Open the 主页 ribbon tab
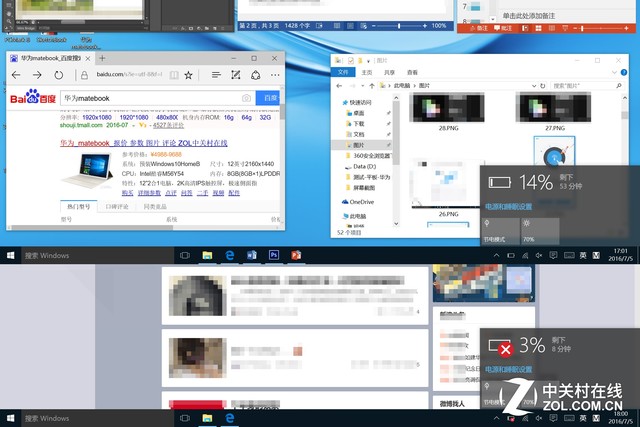This screenshot has height=427, width=640. [x=367, y=72]
